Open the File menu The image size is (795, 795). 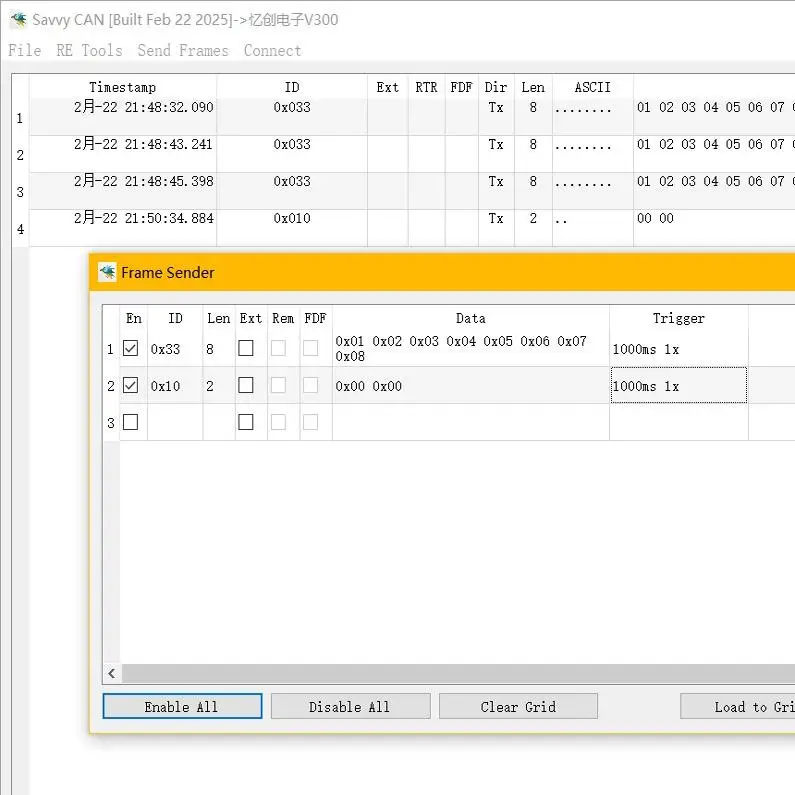(x=25, y=50)
